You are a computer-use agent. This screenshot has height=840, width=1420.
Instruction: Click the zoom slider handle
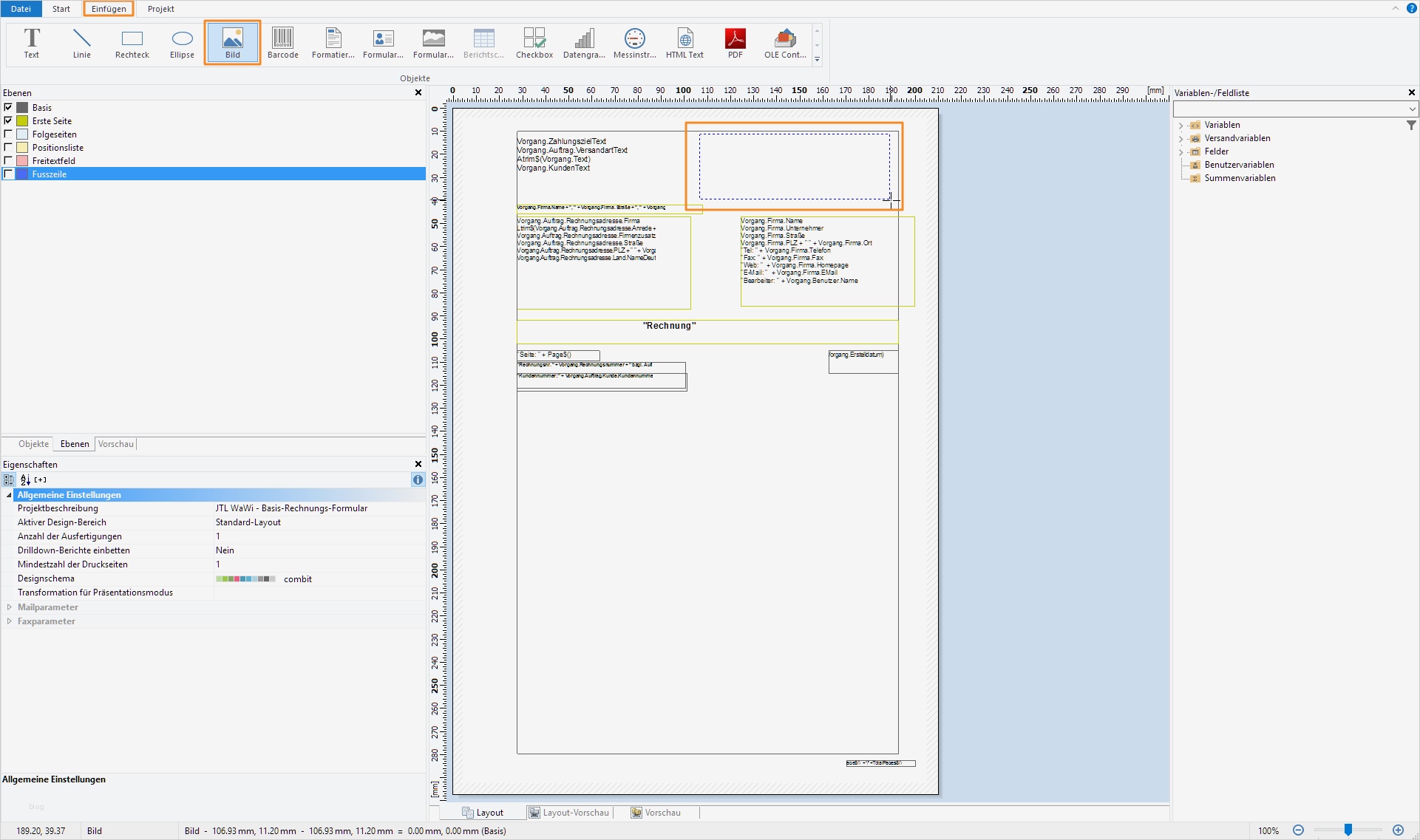click(x=1348, y=830)
